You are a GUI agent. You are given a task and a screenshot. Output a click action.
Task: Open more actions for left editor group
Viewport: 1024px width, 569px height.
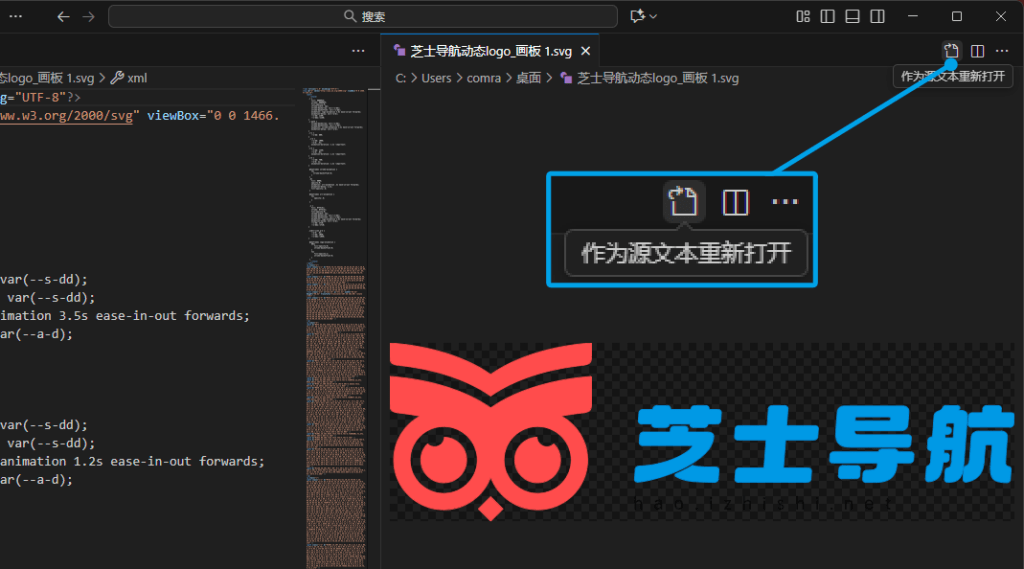[x=358, y=51]
